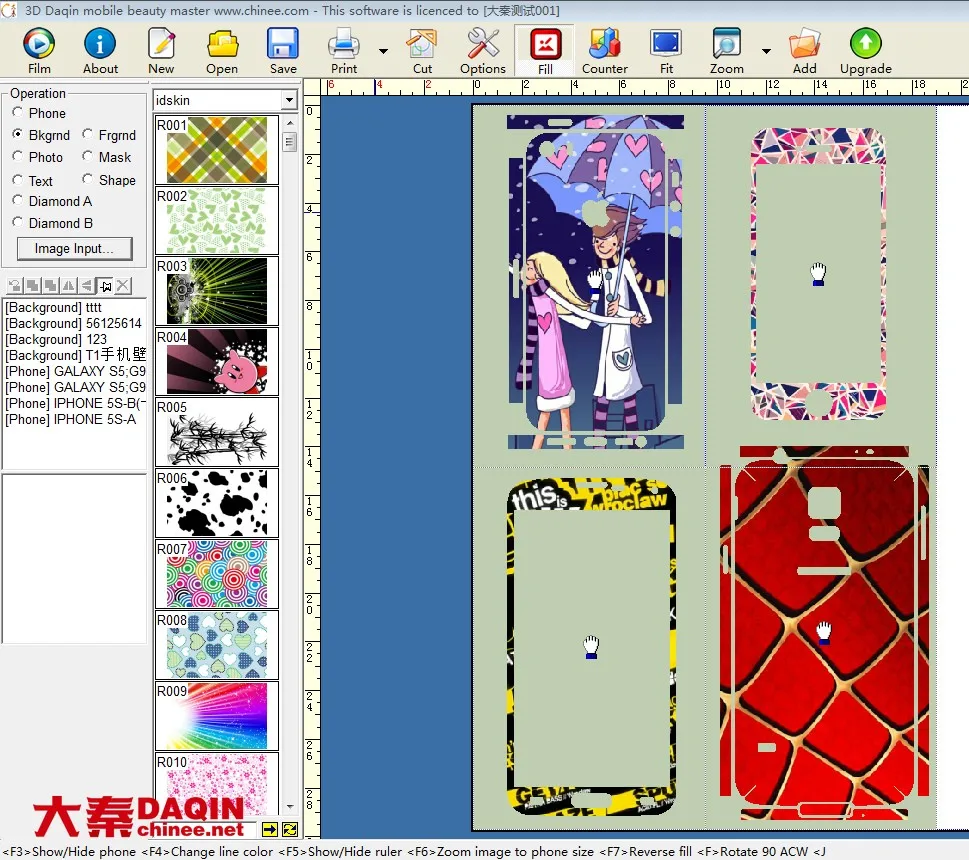969x860 pixels.
Task: Click the Add toolbar icon
Action: (x=804, y=50)
